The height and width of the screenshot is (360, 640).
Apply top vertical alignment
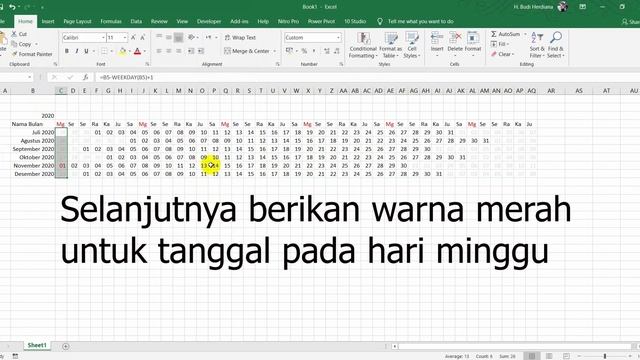(159, 38)
